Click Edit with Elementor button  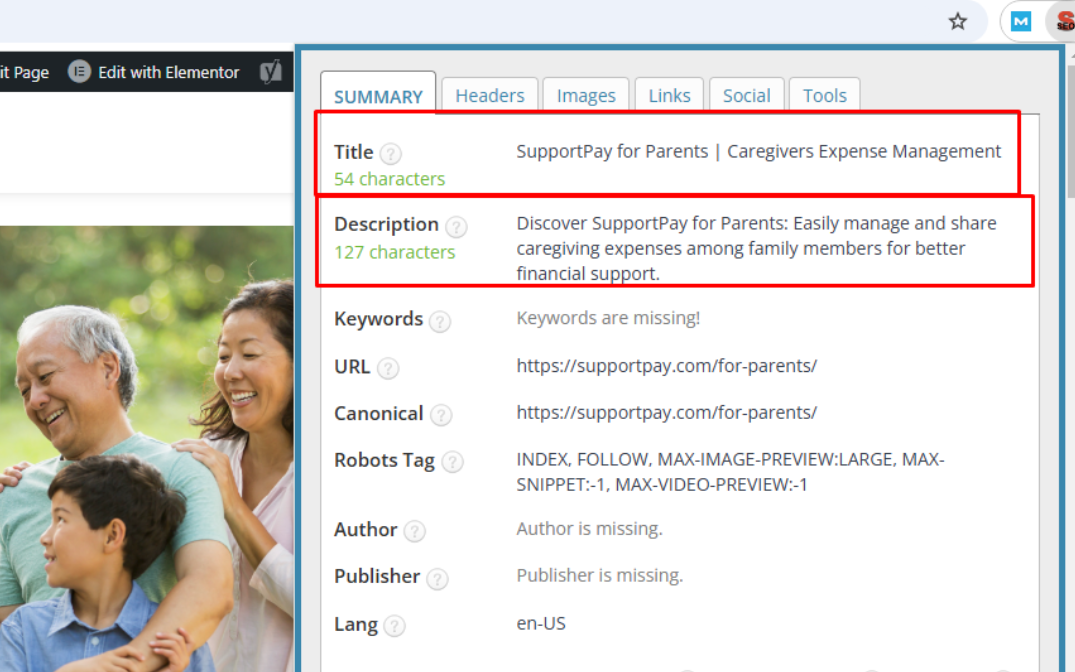[x=155, y=72]
